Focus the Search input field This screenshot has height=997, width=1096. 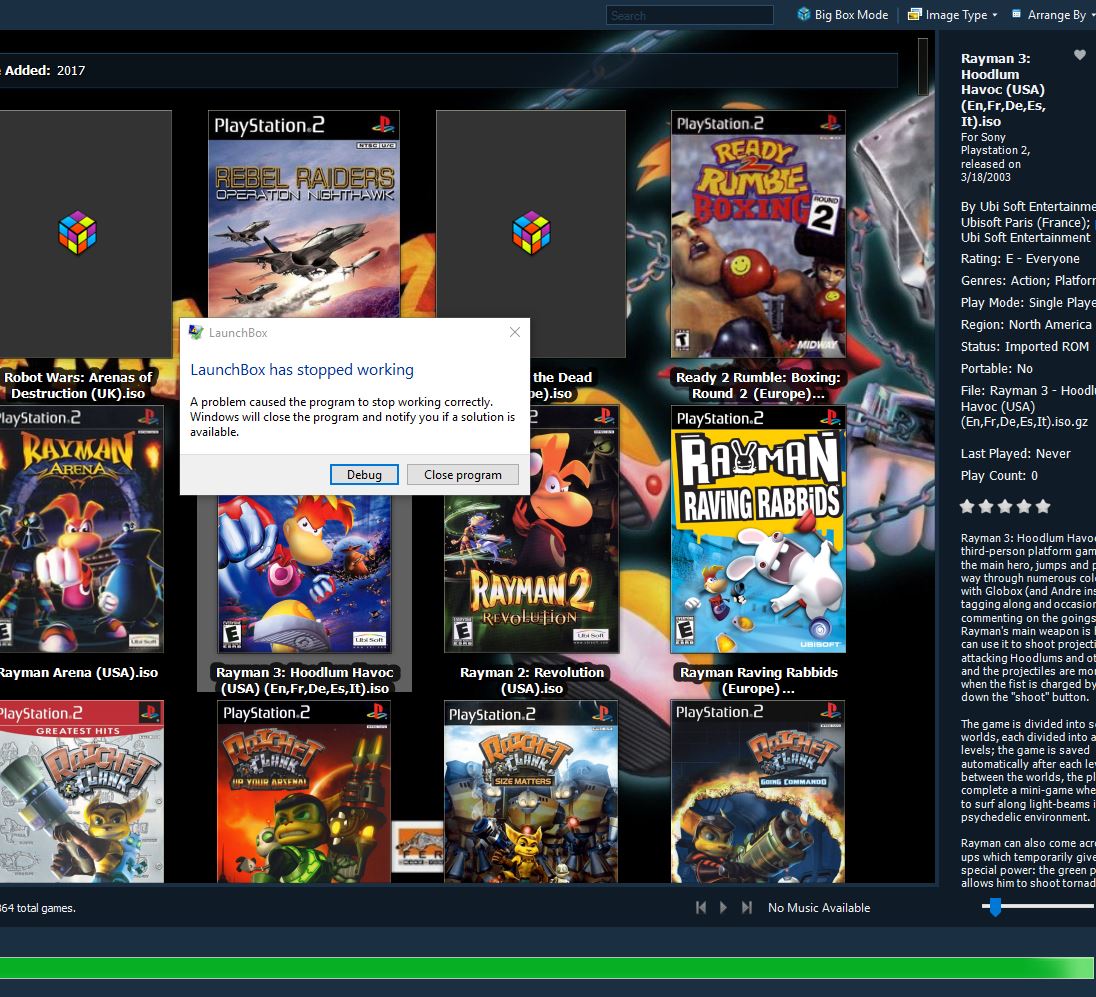click(x=689, y=15)
